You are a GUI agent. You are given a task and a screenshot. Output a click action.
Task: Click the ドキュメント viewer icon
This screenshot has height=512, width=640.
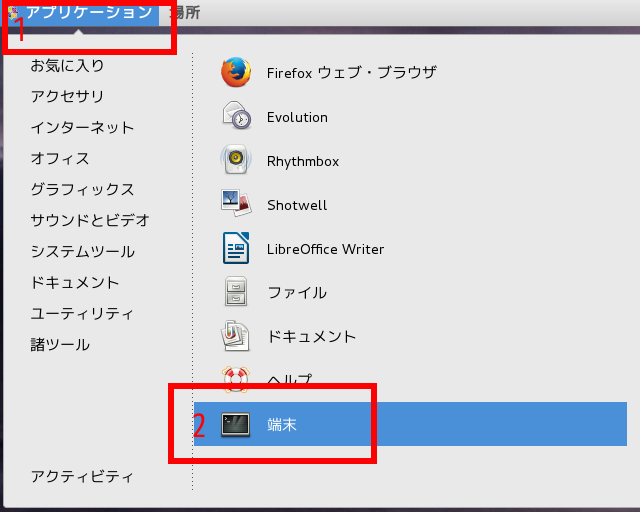tap(235, 336)
